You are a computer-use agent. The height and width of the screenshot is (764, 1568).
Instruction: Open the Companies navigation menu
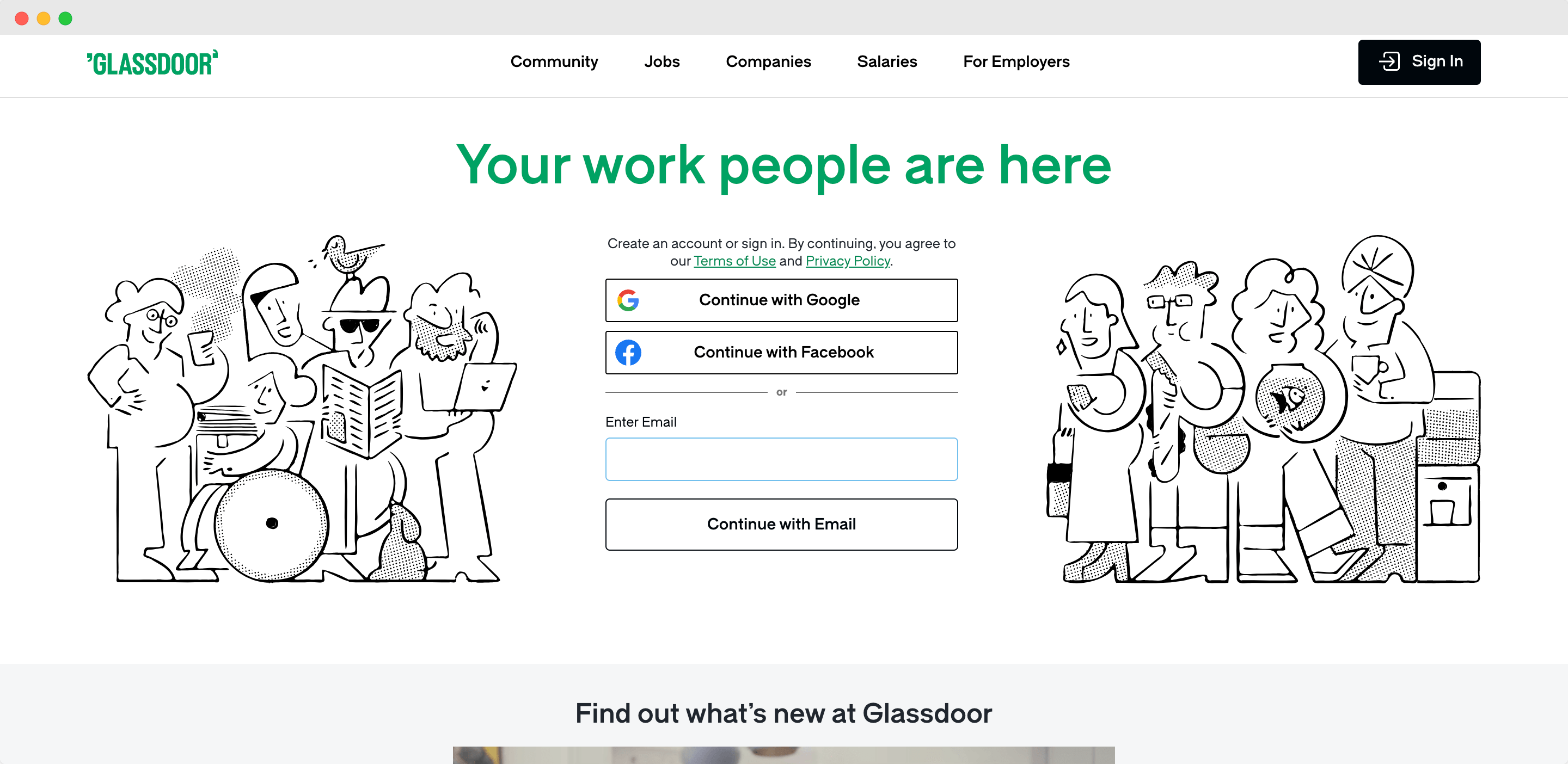[768, 62]
